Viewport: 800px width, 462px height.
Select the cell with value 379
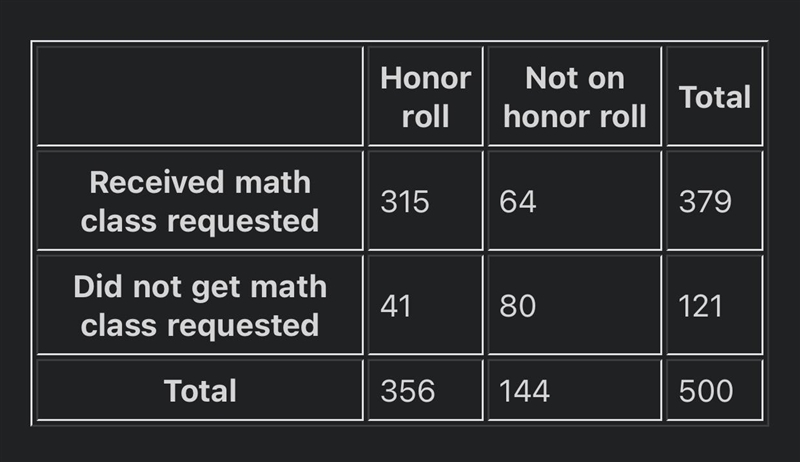[714, 201]
